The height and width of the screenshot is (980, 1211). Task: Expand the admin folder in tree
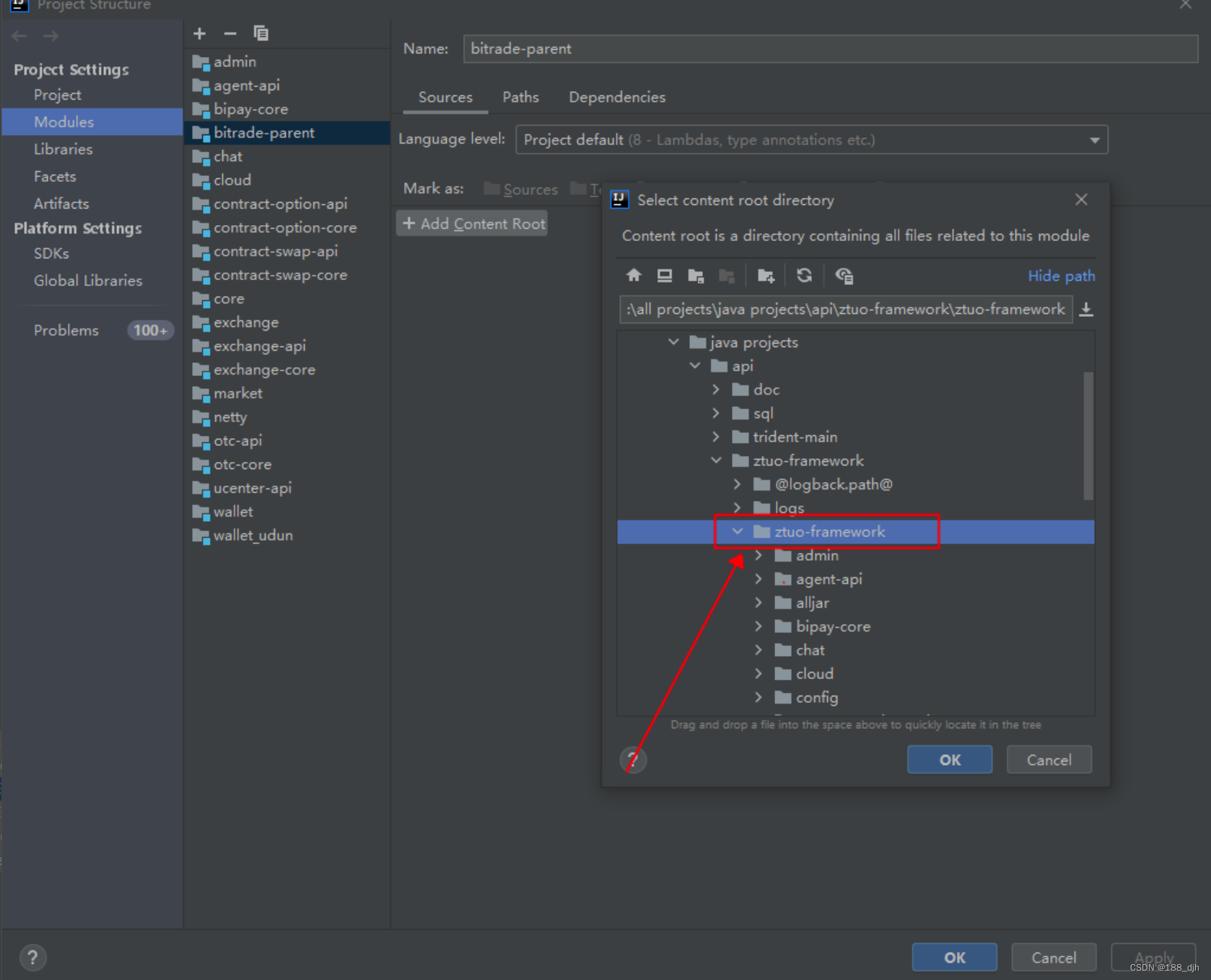[758, 556]
